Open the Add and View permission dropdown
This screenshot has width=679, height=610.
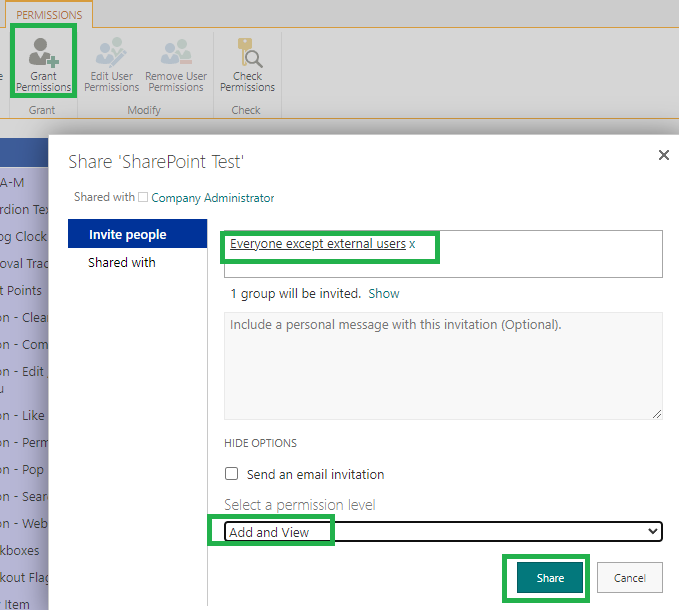pyautogui.click(x=443, y=532)
